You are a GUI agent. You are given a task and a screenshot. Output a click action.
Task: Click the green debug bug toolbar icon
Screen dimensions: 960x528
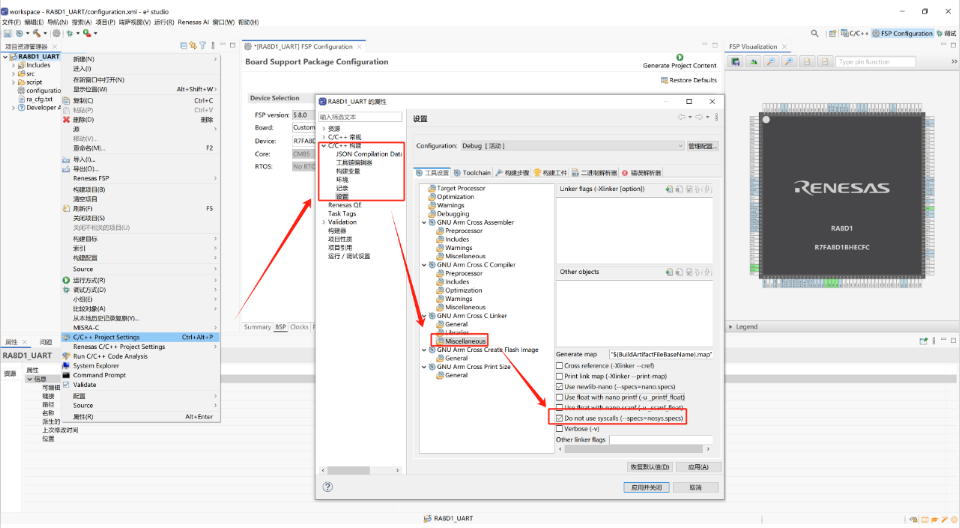pos(70,33)
